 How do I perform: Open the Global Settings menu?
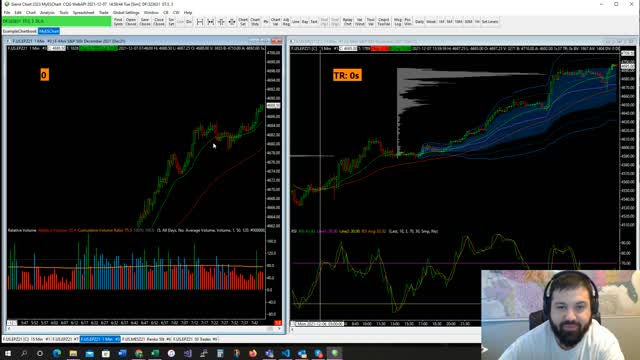126,13
